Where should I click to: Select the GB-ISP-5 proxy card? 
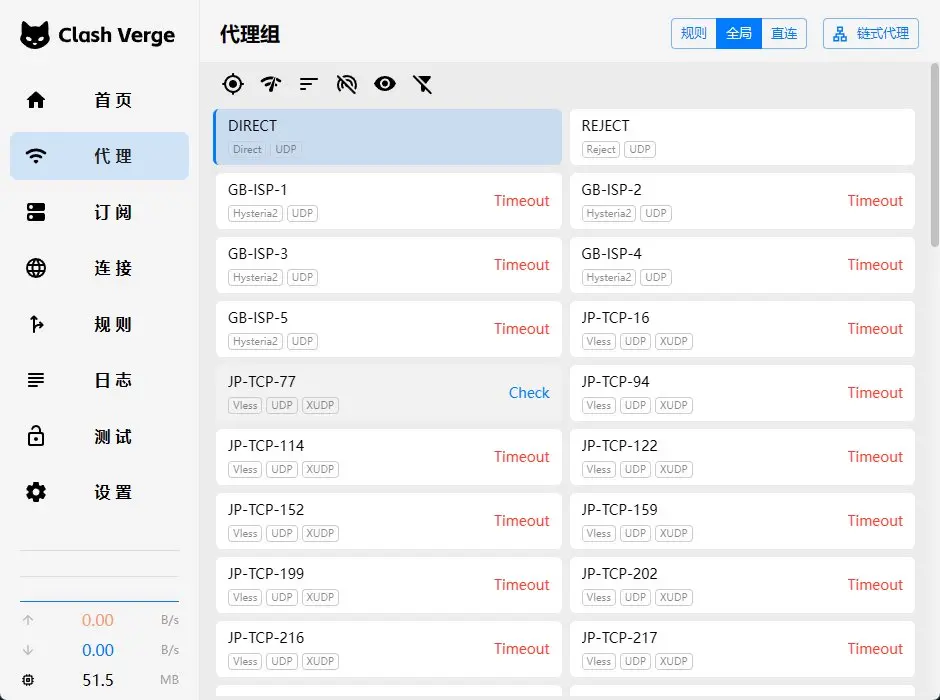(x=388, y=329)
